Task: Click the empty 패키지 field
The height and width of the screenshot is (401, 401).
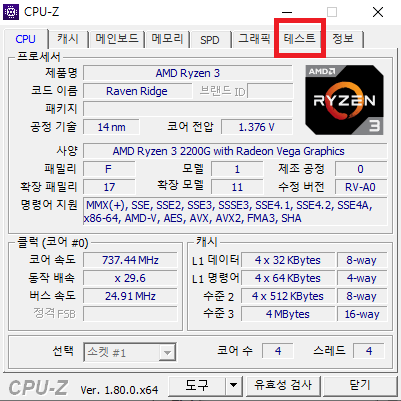Action: (x=188, y=109)
